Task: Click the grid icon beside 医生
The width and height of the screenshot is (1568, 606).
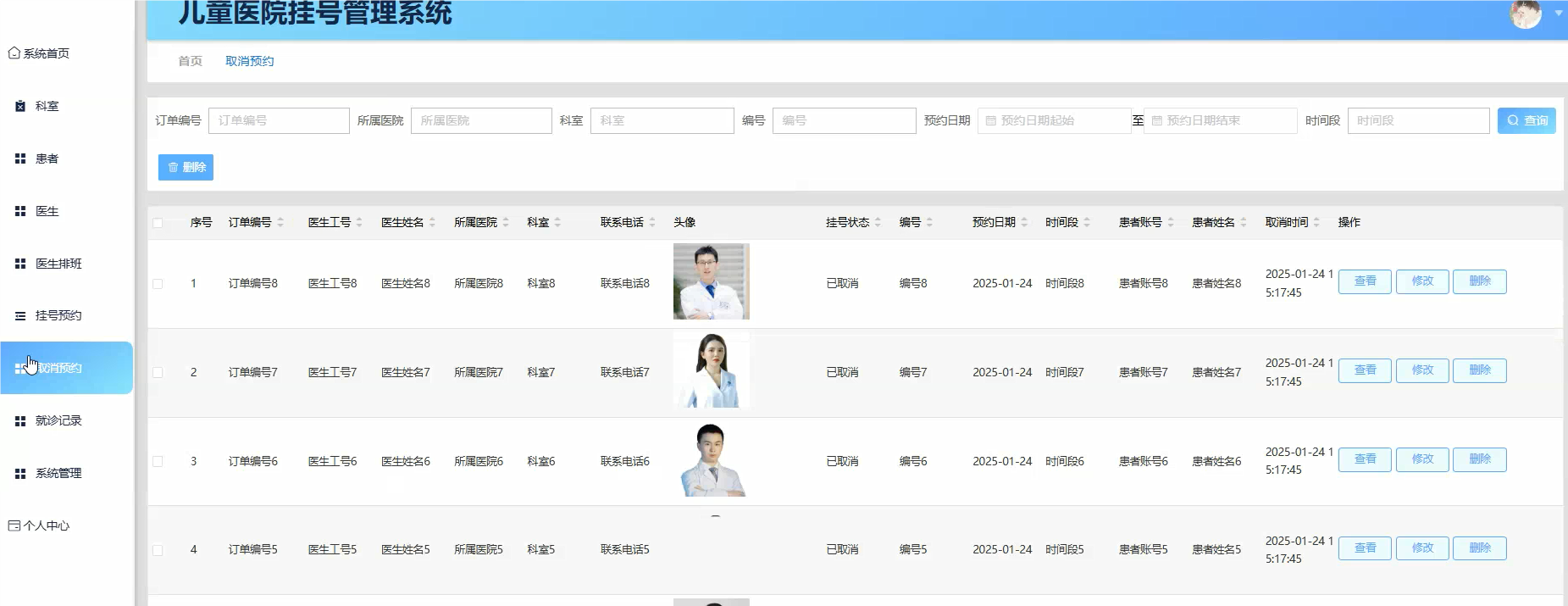Action: (x=20, y=211)
